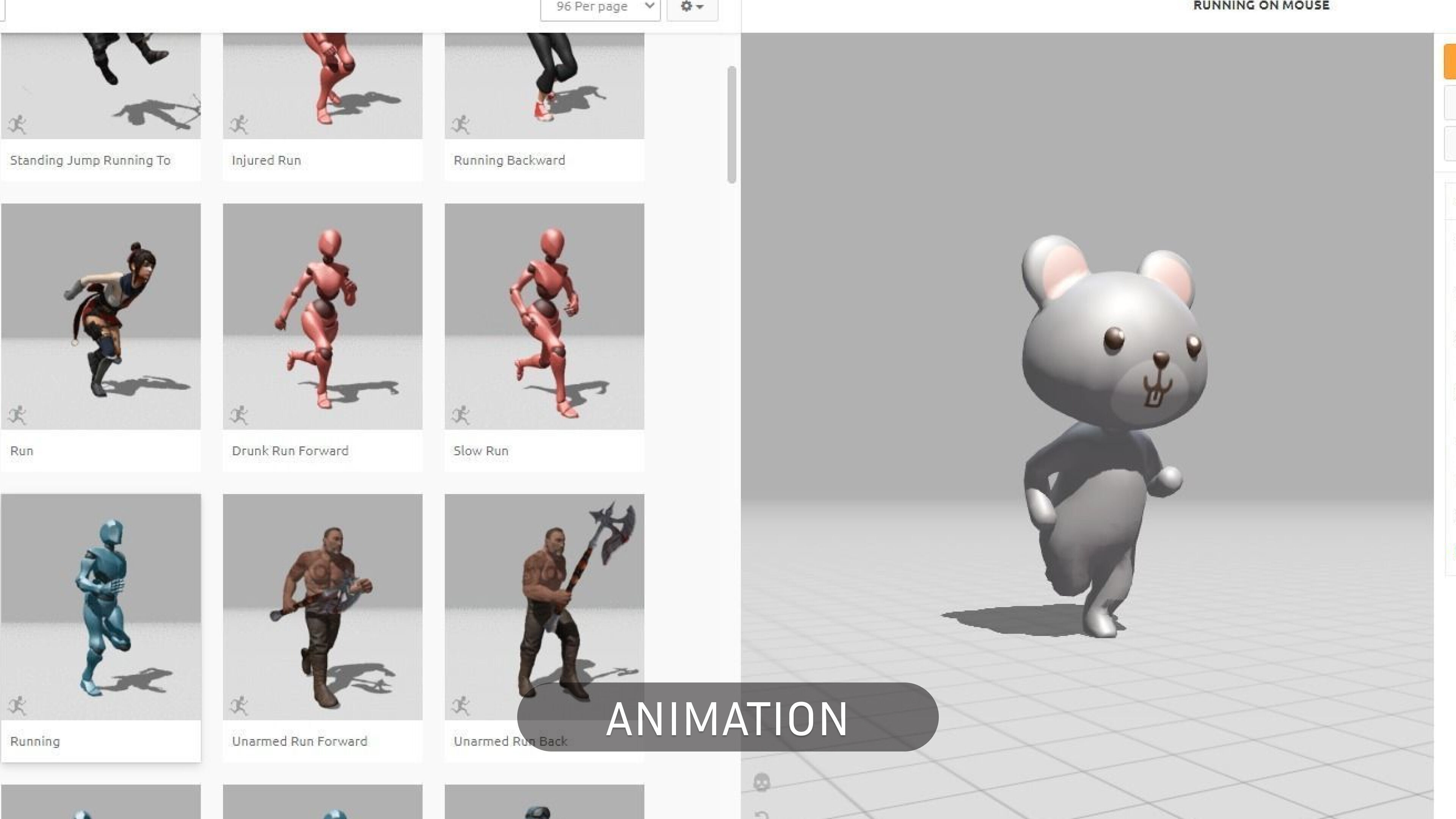Toggle the skeleton view skull icon

762,783
